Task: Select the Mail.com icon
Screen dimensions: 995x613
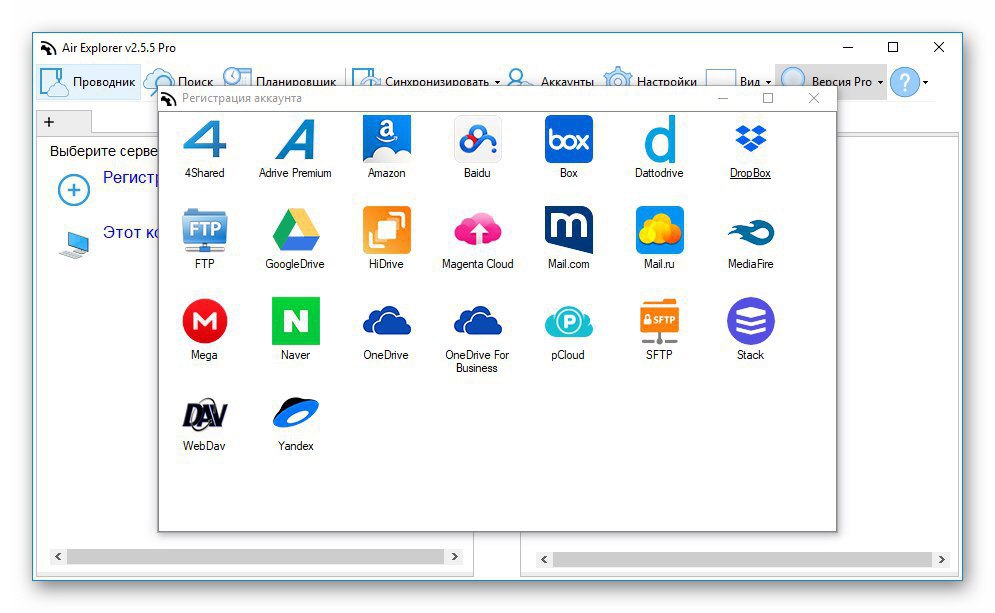Action: tap(569, 230)
